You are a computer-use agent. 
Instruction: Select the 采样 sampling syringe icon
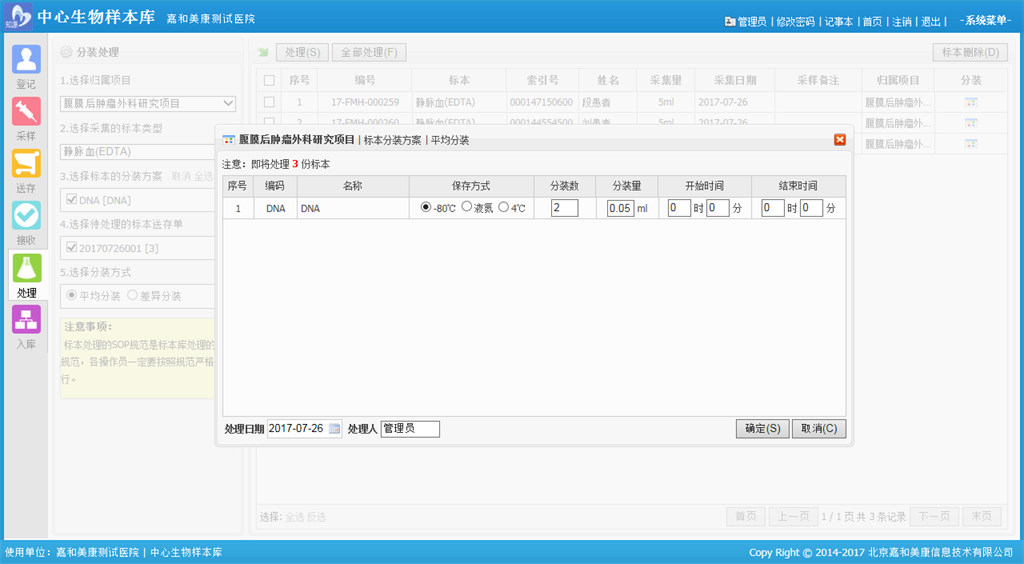(26, 111)
